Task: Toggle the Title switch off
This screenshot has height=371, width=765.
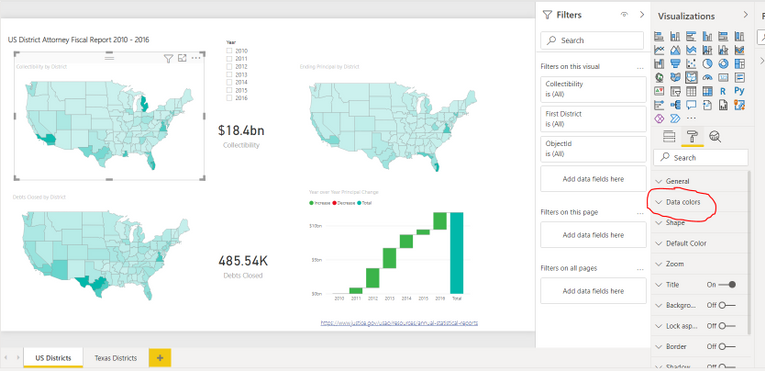Action: (727, 285)
